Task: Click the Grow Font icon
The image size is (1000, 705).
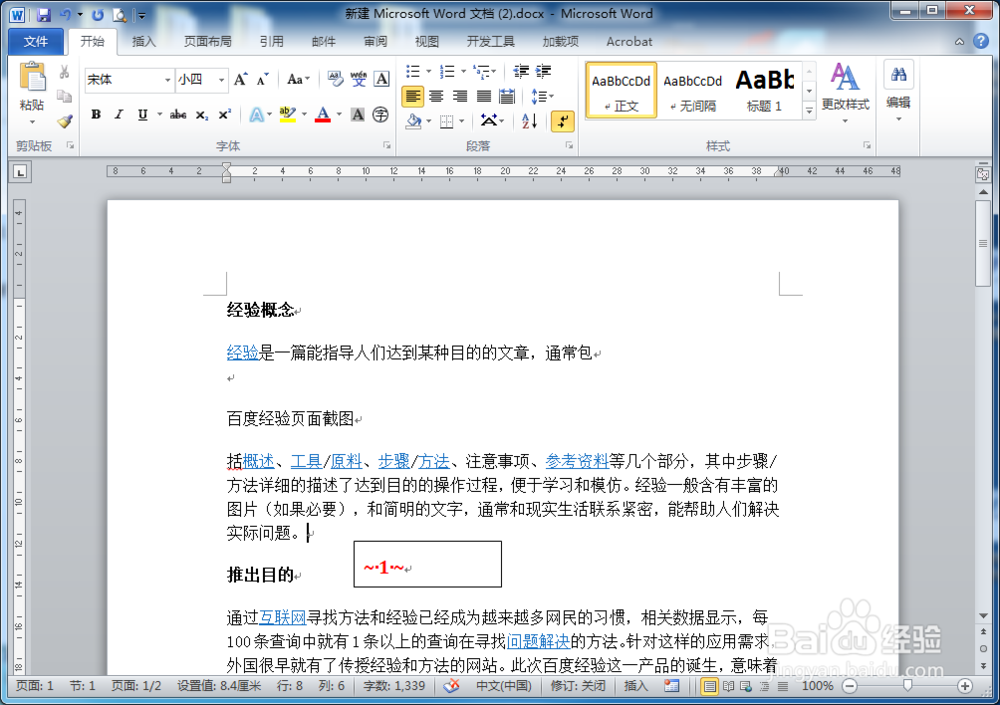Action: pyautogui.click(x=240, y=80)
